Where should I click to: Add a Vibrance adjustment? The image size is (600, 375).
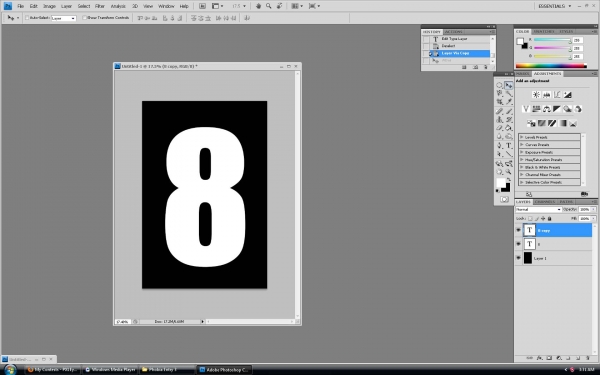[526, 109]
